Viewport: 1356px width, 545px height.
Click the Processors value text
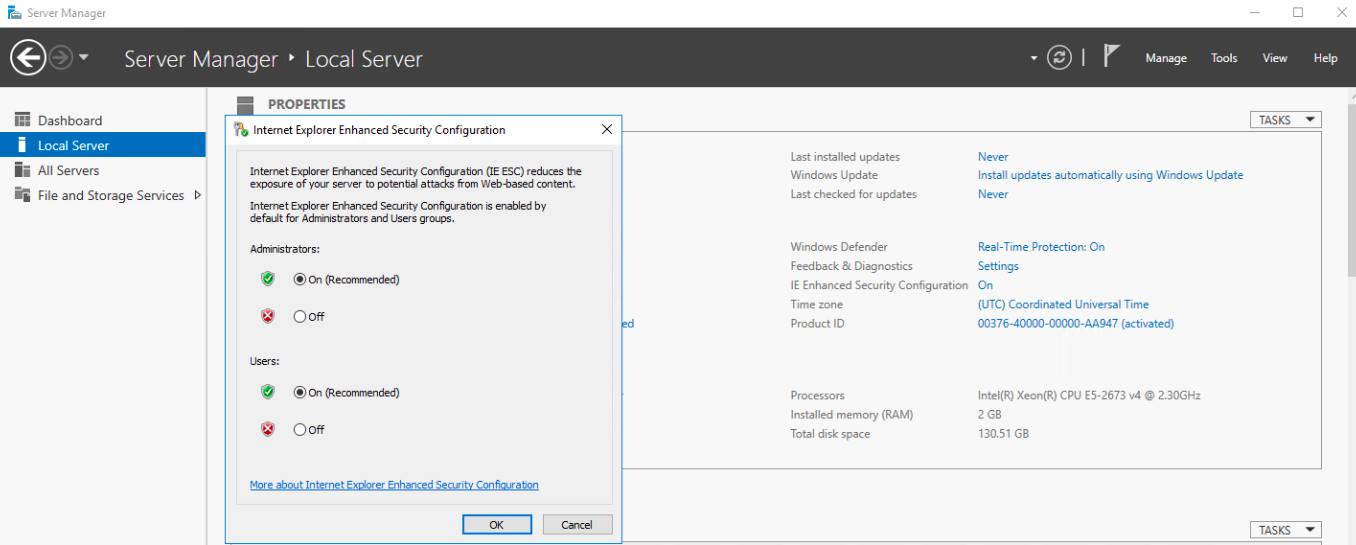pos(1089,395)
